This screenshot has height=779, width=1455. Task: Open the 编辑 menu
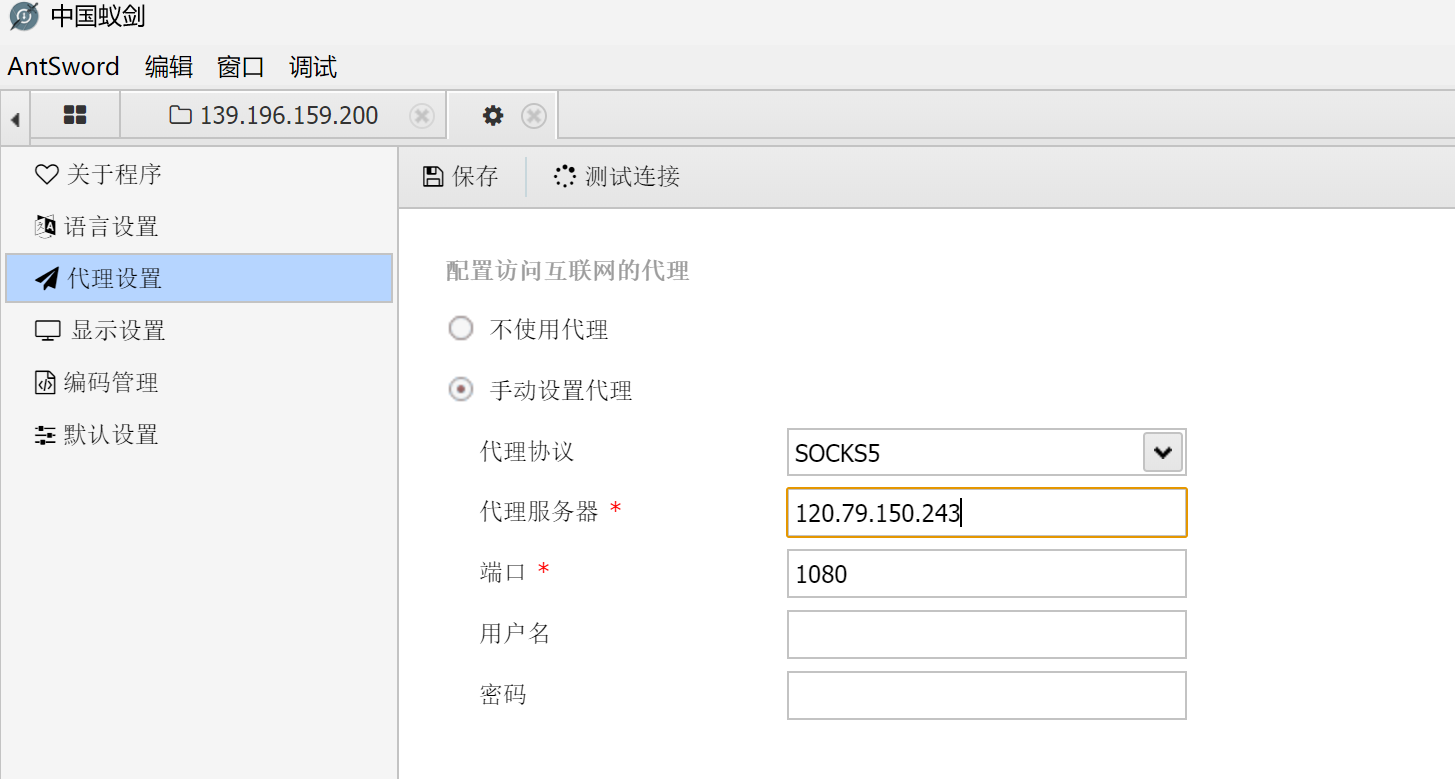168,67
